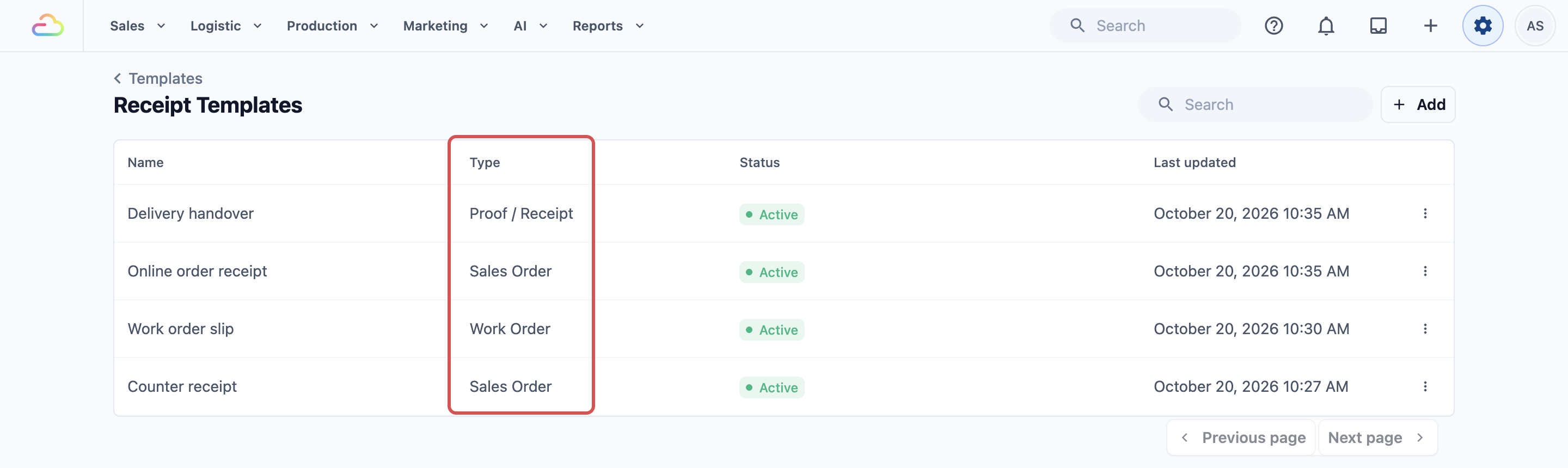The width and height of the screenshot is (1568, 468).
Task: Expand the Sales menu
Action: click(138, 26)
